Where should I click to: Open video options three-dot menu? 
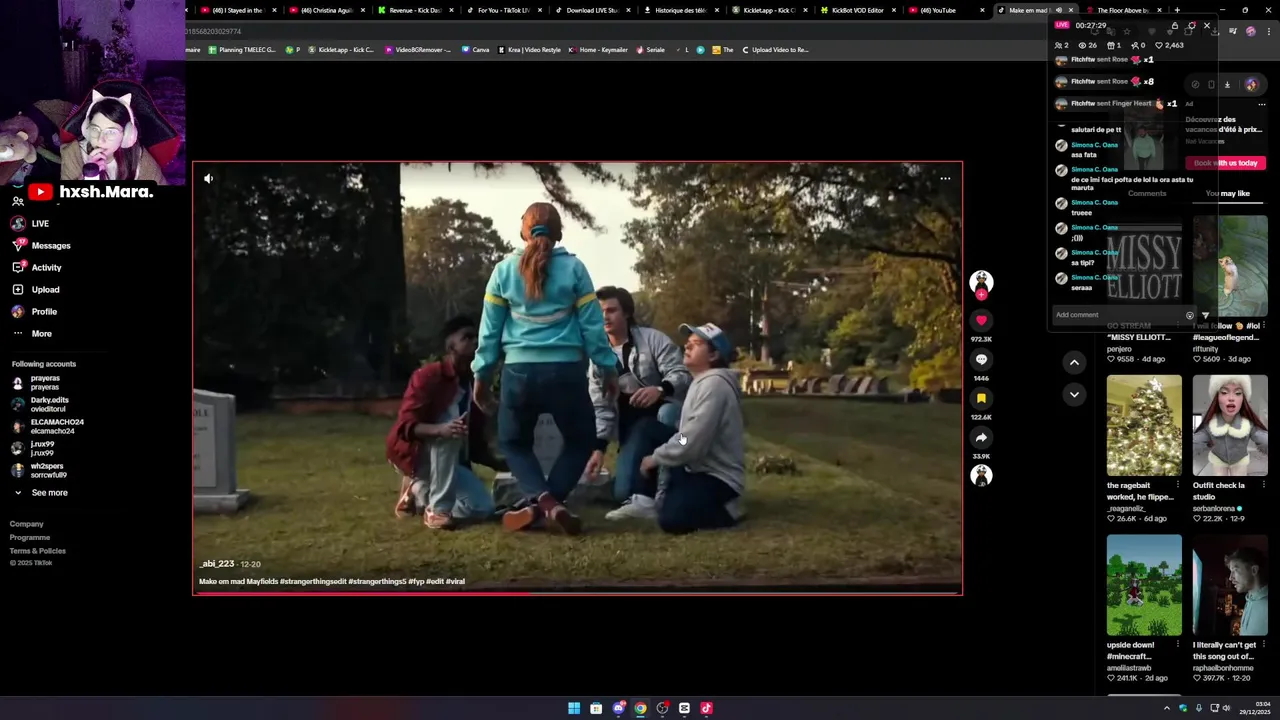[945, 178]
